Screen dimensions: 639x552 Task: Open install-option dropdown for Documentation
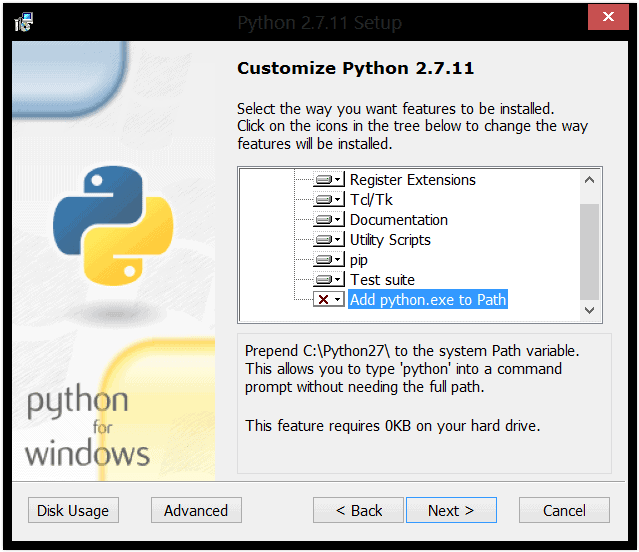coord(328,220)
